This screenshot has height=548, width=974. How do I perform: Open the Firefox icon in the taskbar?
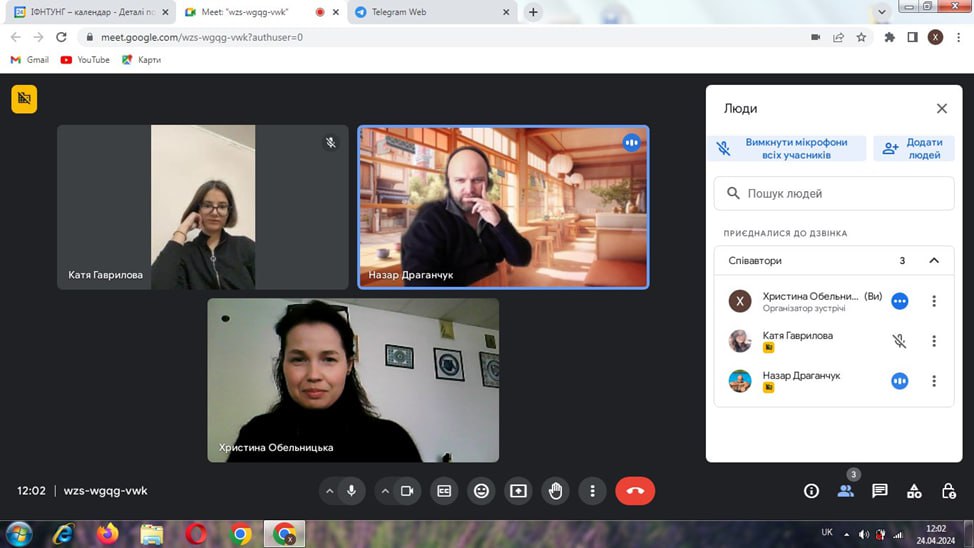tap(108, 534)
